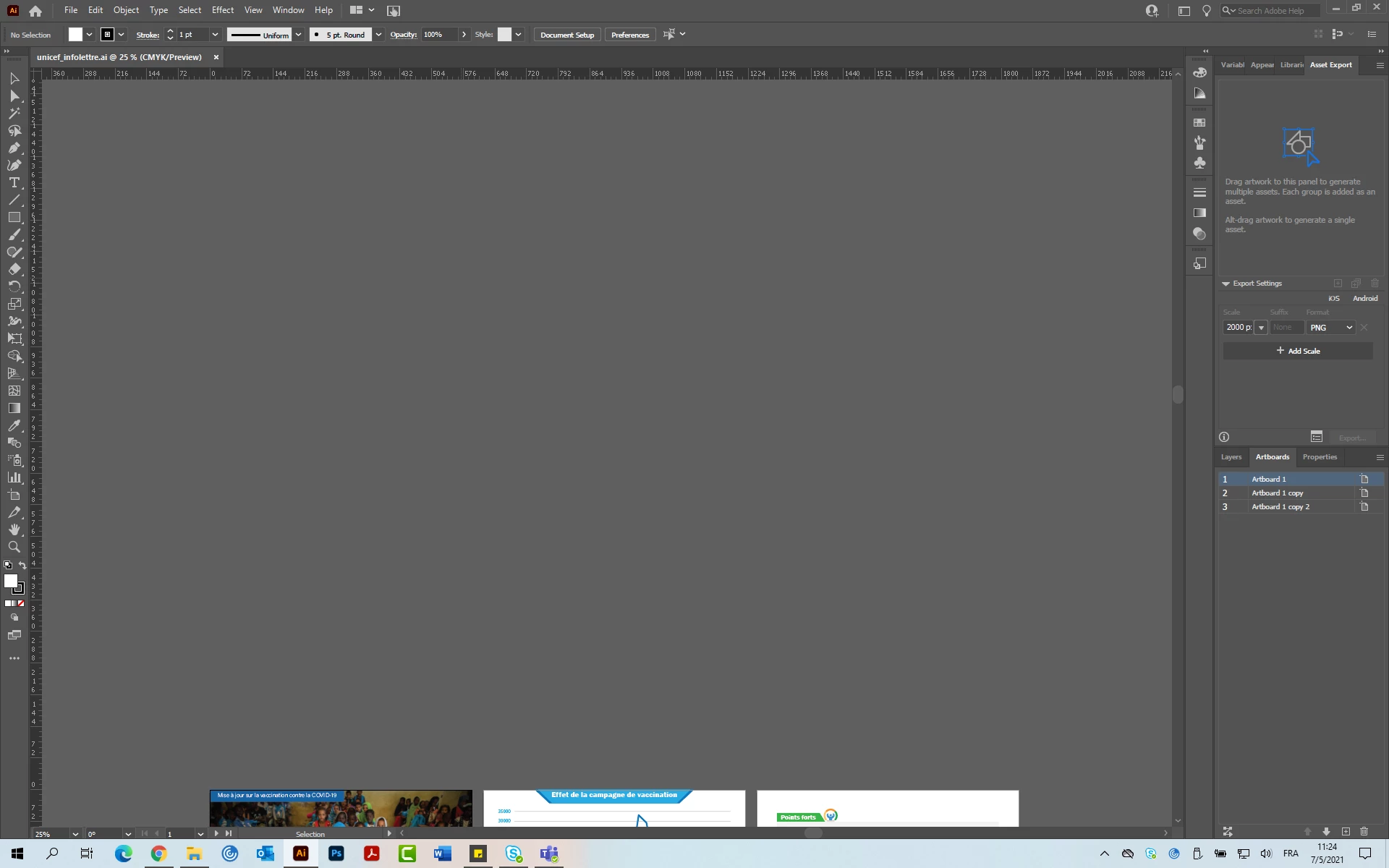The width and height of the screenshot is (1389, 868).
Task: Select the Type tool
Action: [x=14, y=182]
